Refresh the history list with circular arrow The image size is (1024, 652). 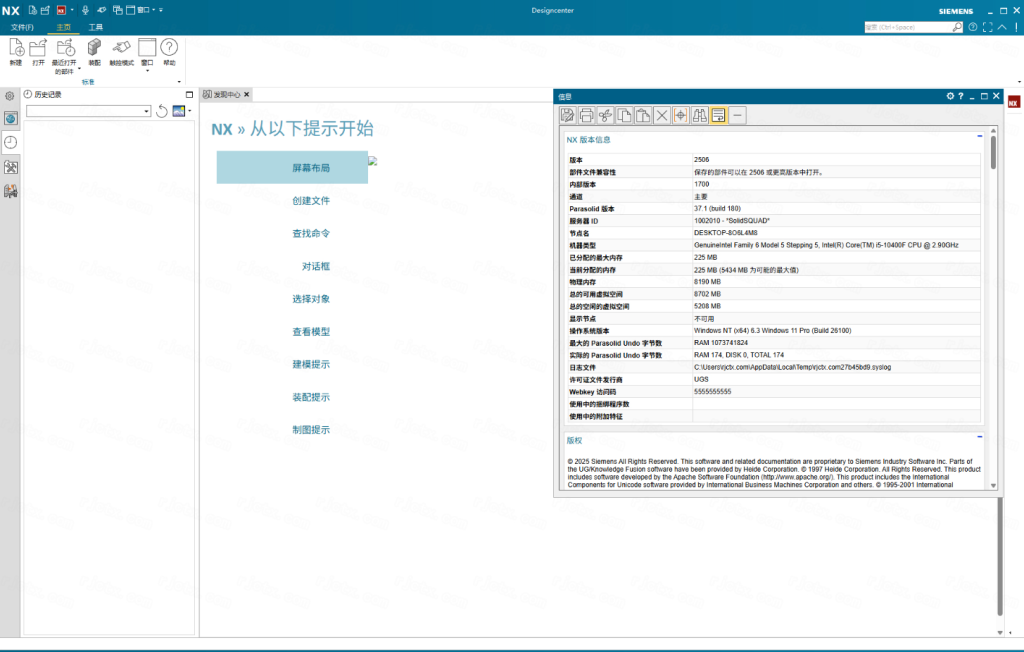162,111
